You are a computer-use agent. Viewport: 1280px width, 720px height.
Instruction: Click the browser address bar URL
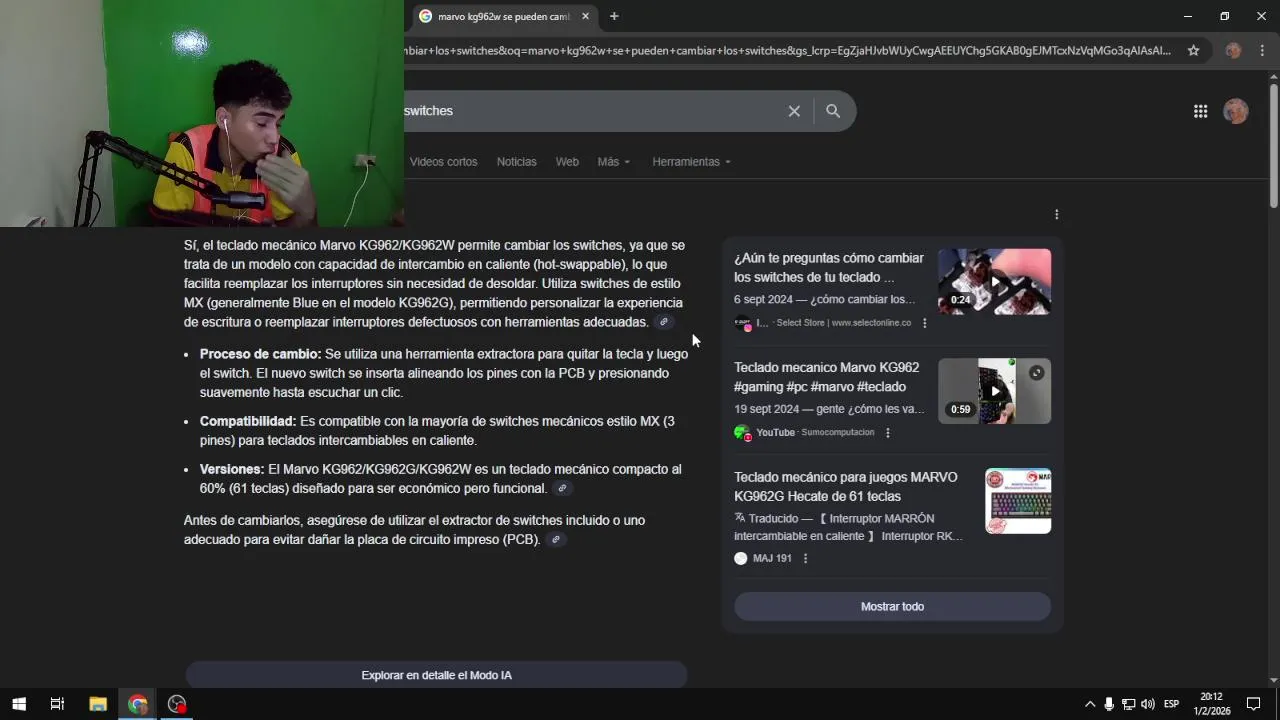[788, 50]
